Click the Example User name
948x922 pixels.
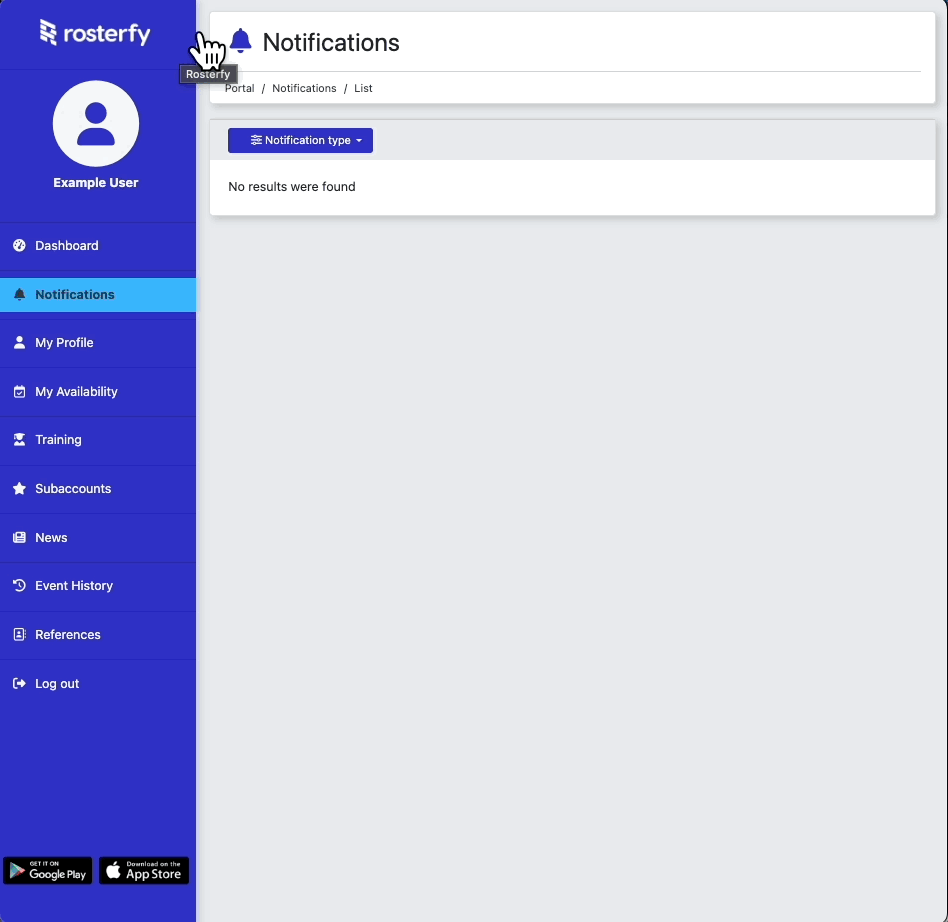[96, 183]
